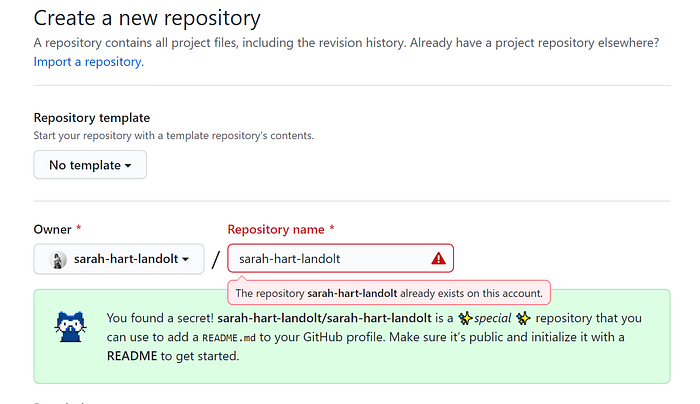Click the red asterisk beside Repository name
The height and width of the screenshot is (404, 700).
tap(332, 229)
